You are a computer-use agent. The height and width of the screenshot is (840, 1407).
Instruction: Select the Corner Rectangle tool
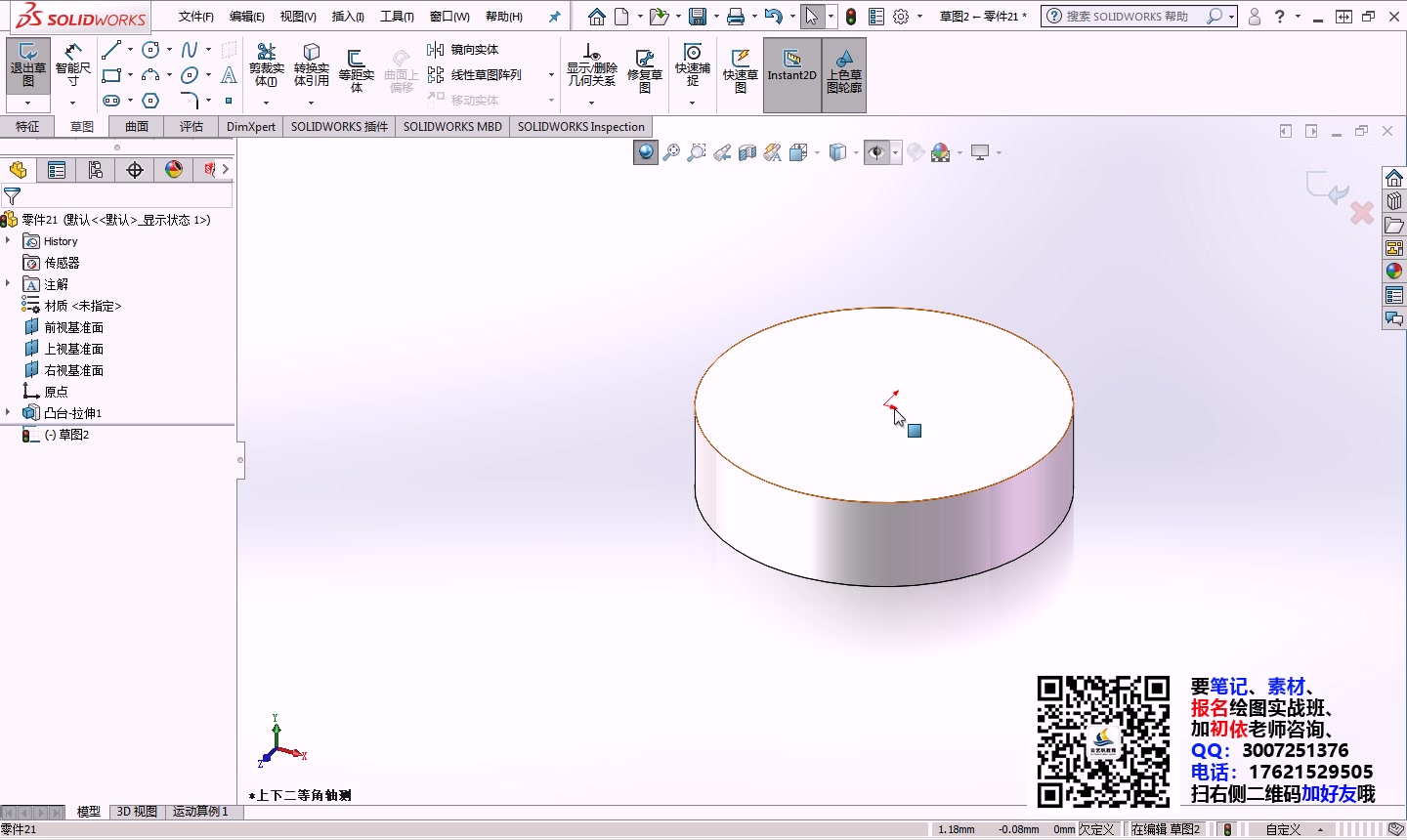(111, 75)
